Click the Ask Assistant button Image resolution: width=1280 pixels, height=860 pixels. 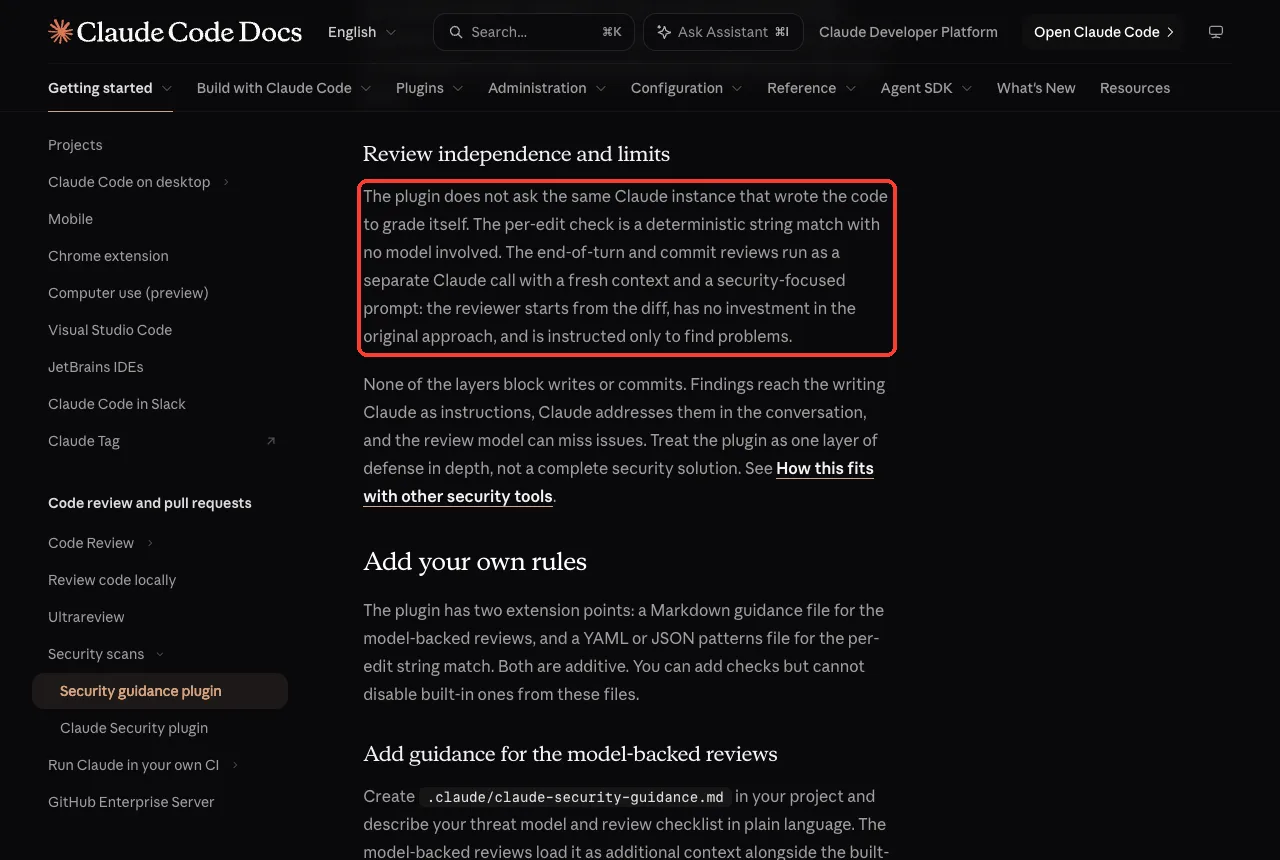click(x=723, y=32)
